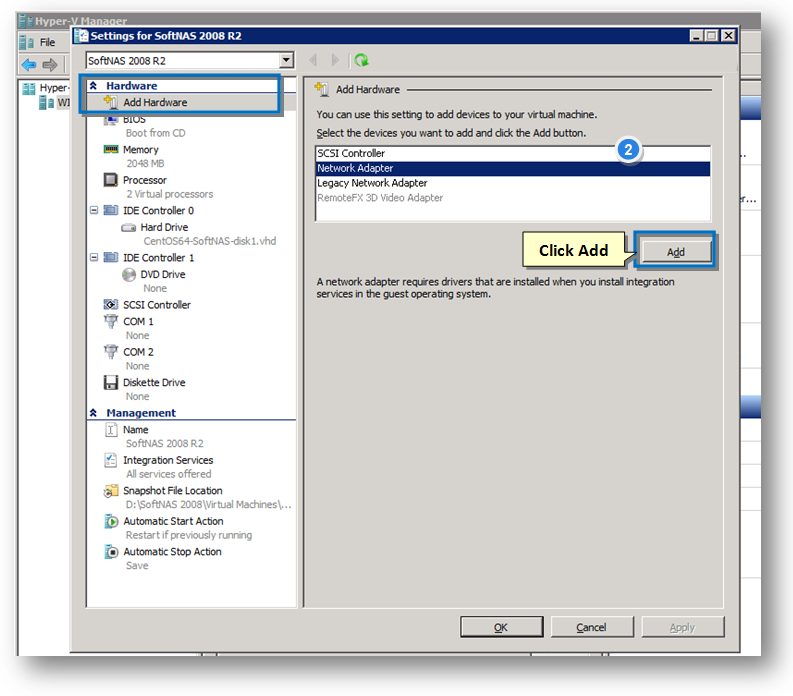Click the BIOS icon in hardware list
The image size is (793, 696).
tap(111, 120)
